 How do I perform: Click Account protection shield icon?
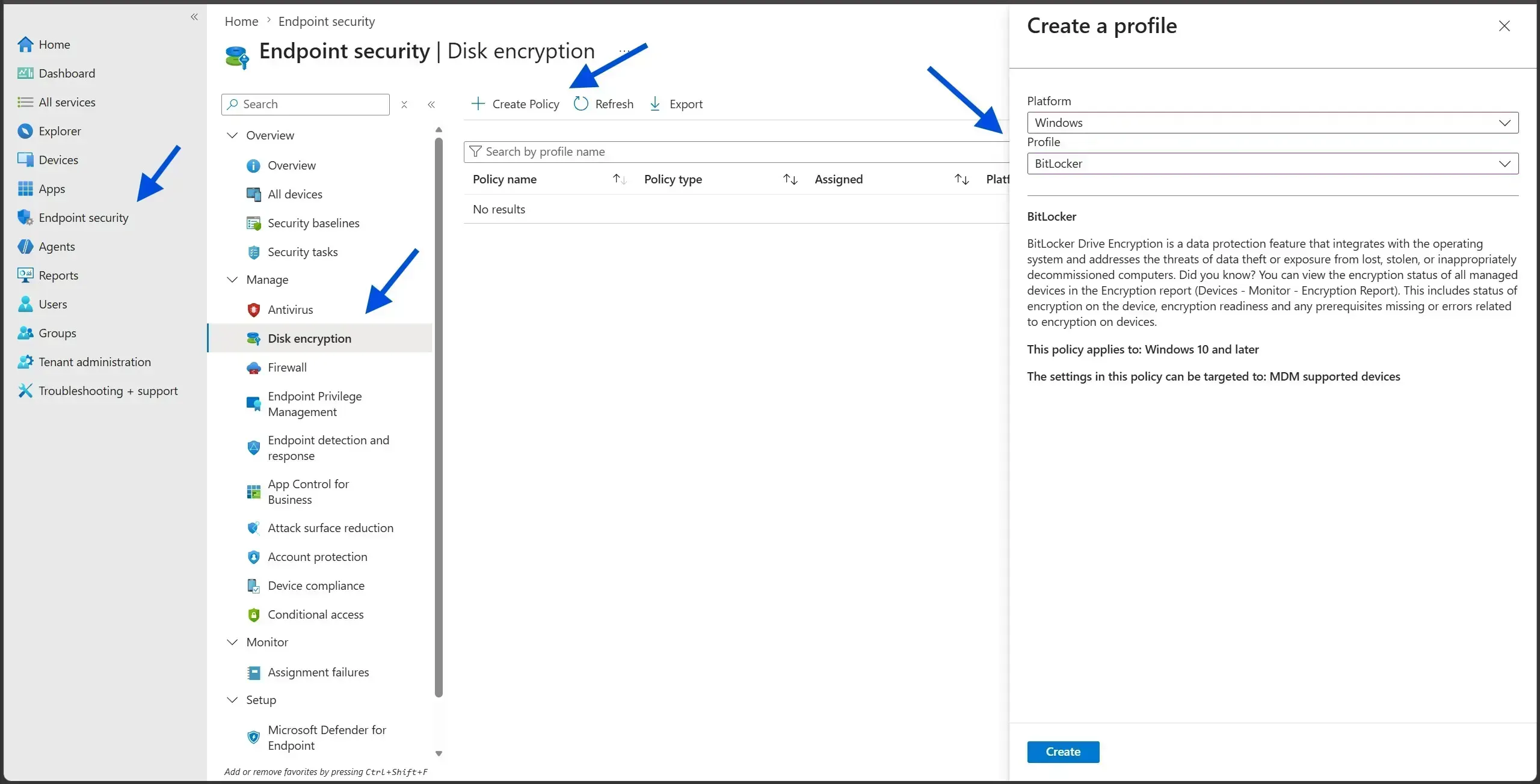[254, 557]
